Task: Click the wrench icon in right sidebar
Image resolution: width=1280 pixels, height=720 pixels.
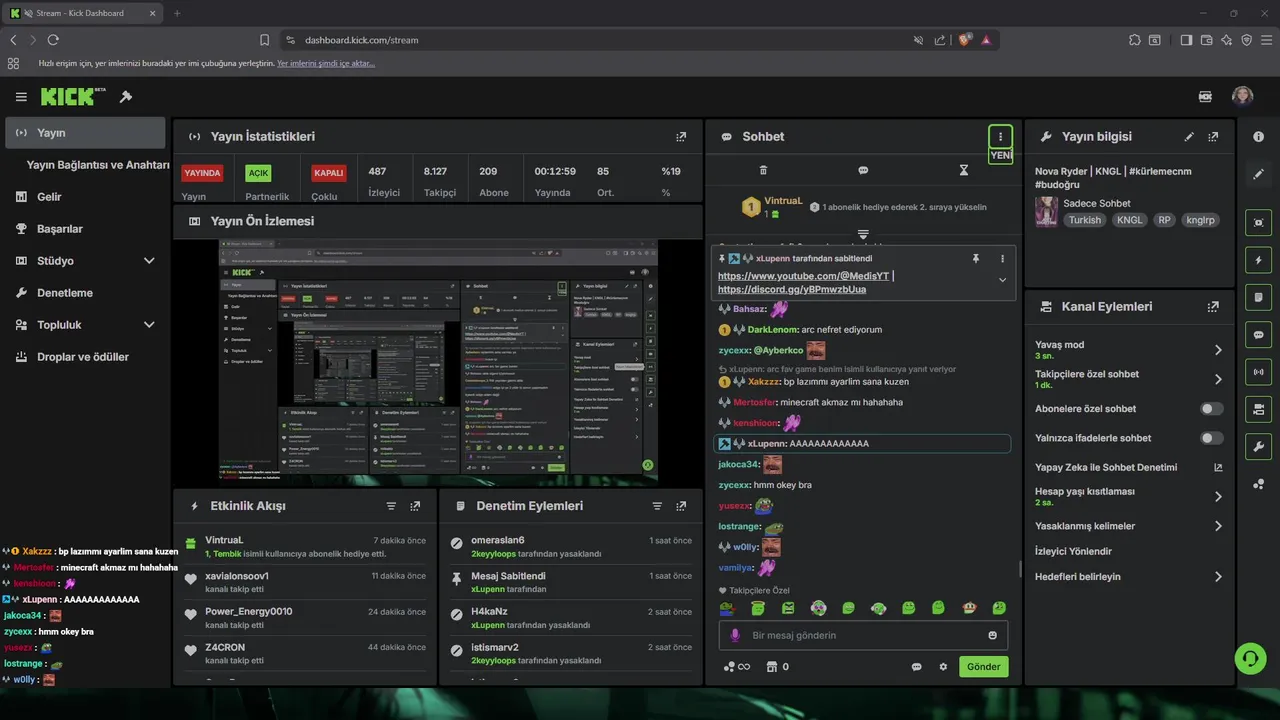Action: 1258,446
